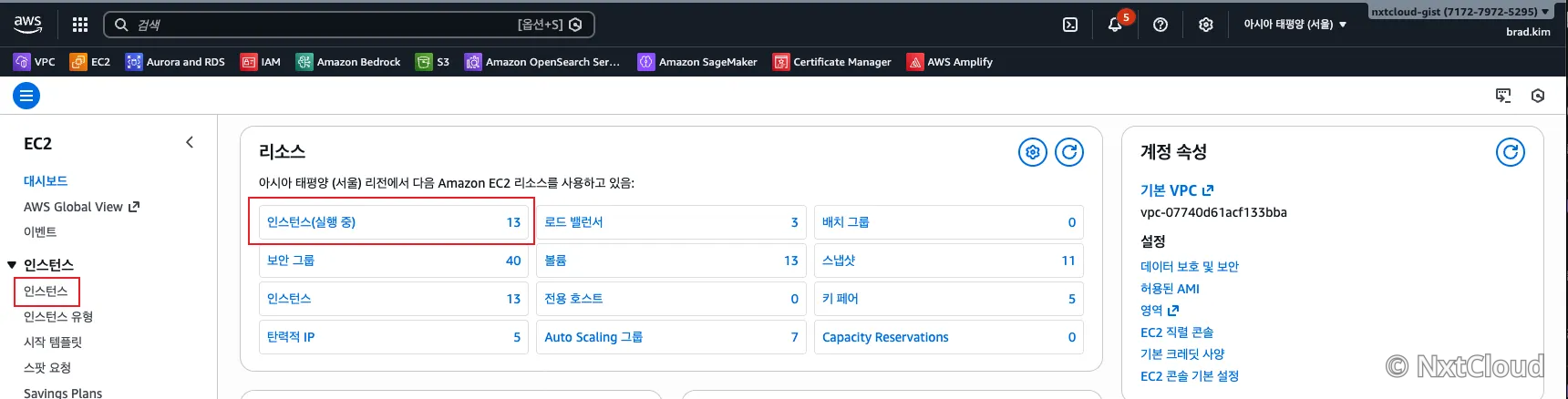Select 인스턴스 유형 in sidebar
The image size is (1568, 399).
58,317
